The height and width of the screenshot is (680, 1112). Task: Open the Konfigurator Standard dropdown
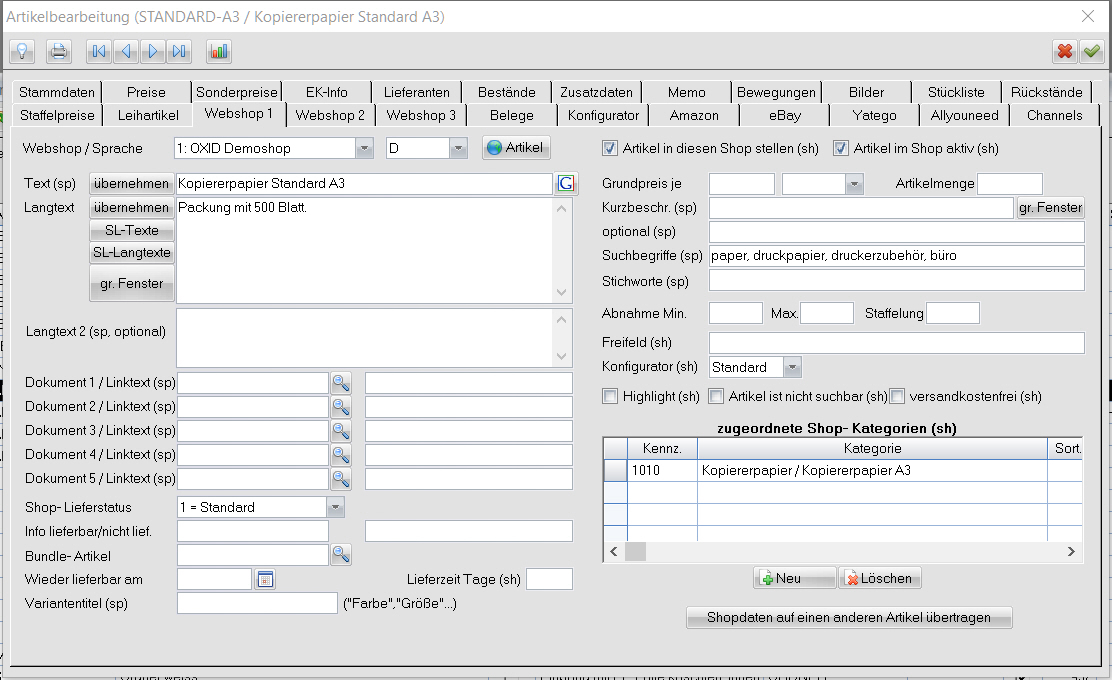click(x=791, y=367)
